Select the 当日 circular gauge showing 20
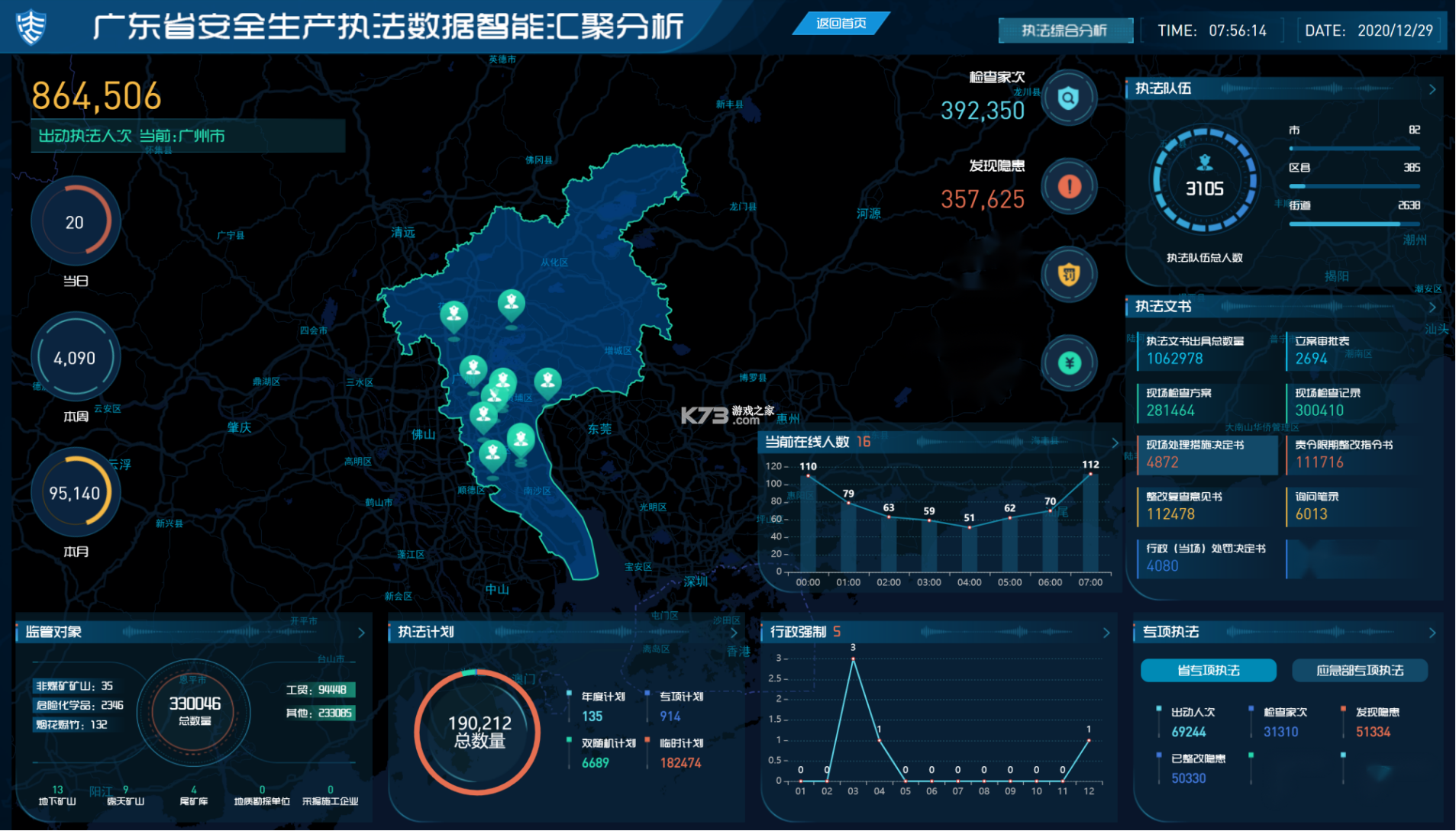1456x831 pixels. click(75, 222)
